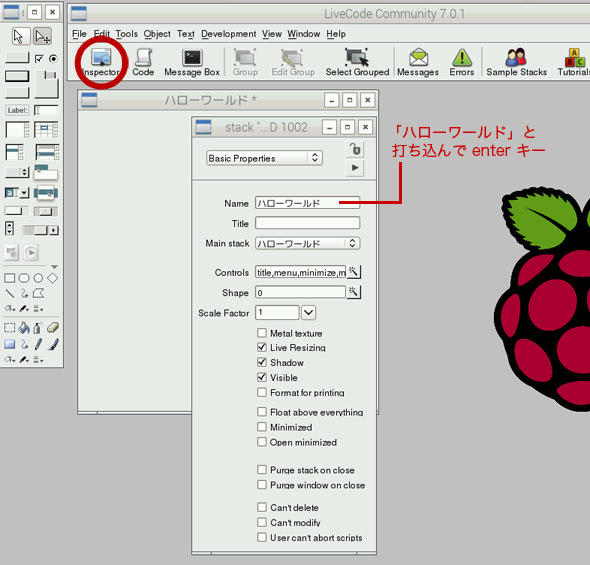590x565 pixels.
Task: Enable Purge stack on close
Action: (262, 470)
